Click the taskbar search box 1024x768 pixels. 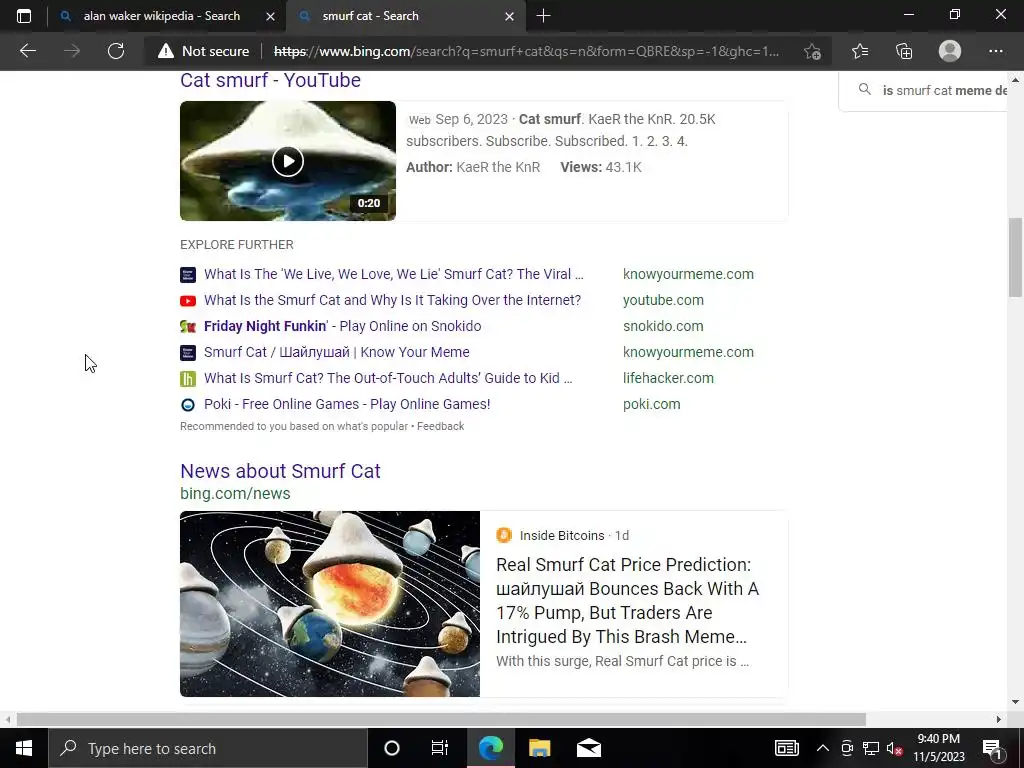(x=208, y=748)
